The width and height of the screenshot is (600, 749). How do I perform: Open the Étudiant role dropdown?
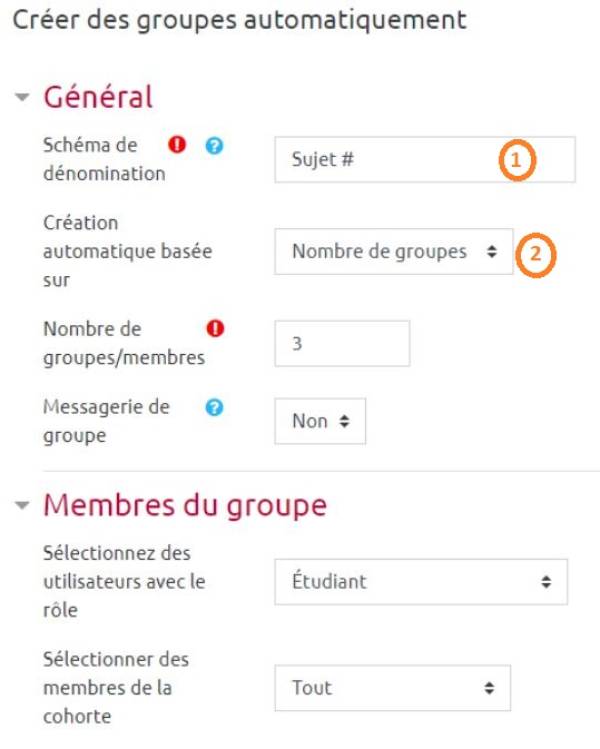coord(421,582)
